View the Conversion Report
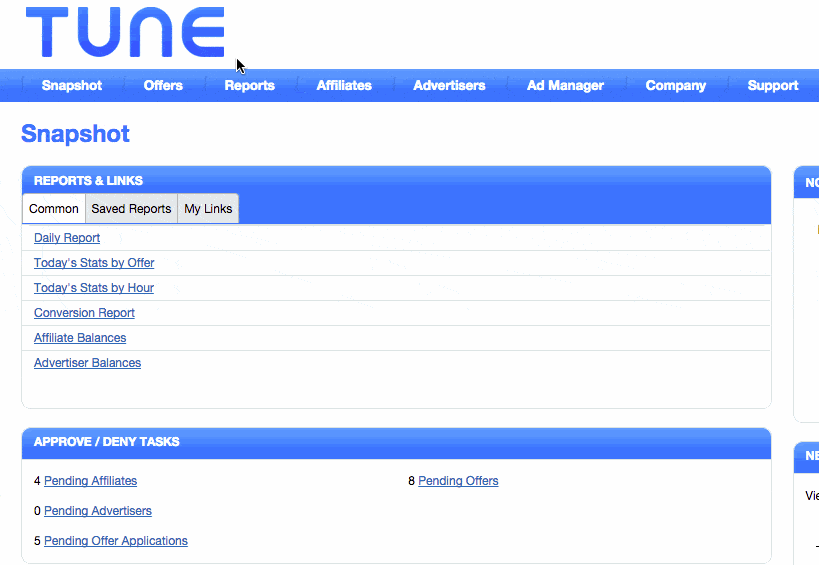The image size is (819, 565). [84, 313]
